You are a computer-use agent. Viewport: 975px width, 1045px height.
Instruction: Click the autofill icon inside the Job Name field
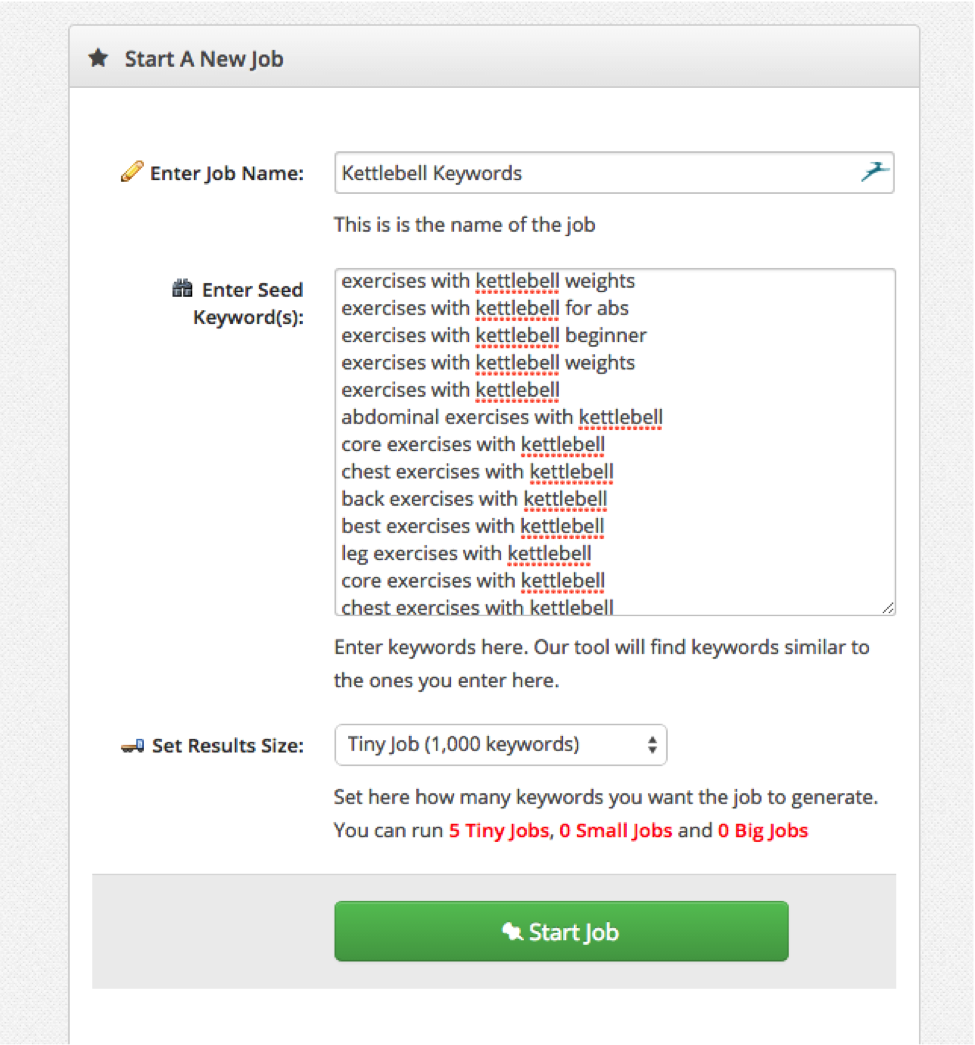coord(874,172)
